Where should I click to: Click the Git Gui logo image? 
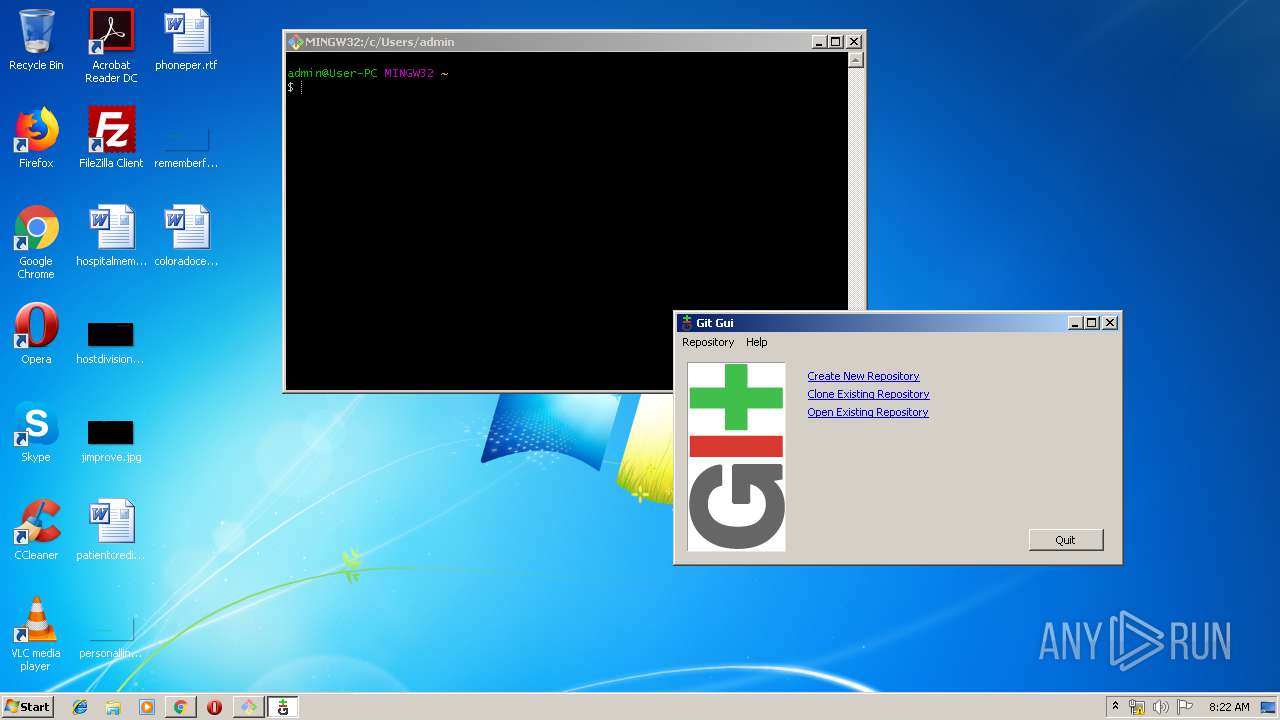click(x=737, y=457)
